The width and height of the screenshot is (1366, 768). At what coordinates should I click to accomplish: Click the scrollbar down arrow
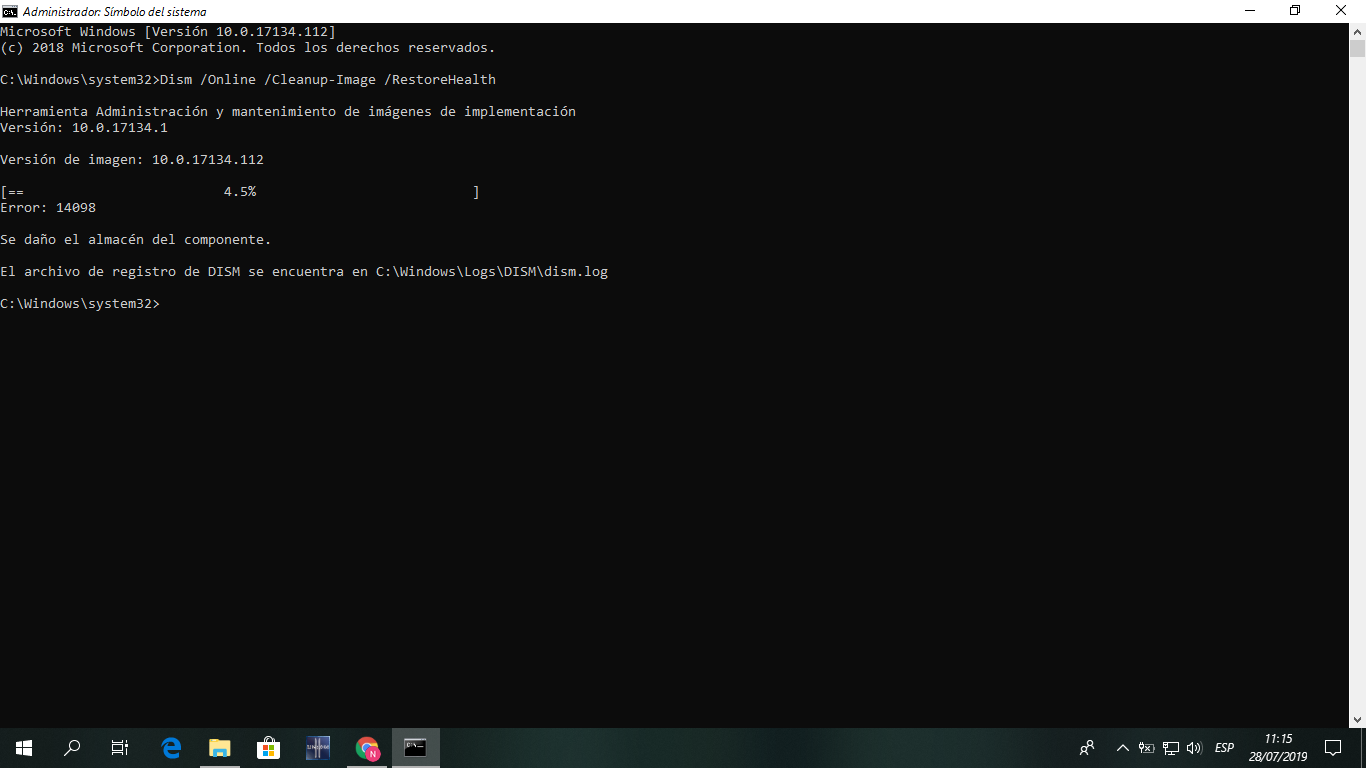(1357, 719)
